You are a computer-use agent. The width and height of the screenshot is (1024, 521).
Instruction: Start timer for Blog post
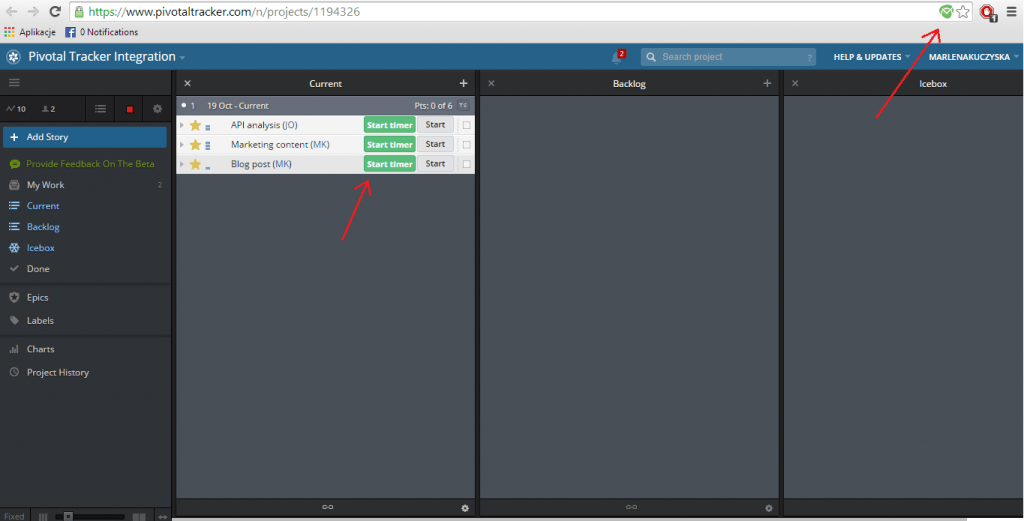(x=389, y=165)
